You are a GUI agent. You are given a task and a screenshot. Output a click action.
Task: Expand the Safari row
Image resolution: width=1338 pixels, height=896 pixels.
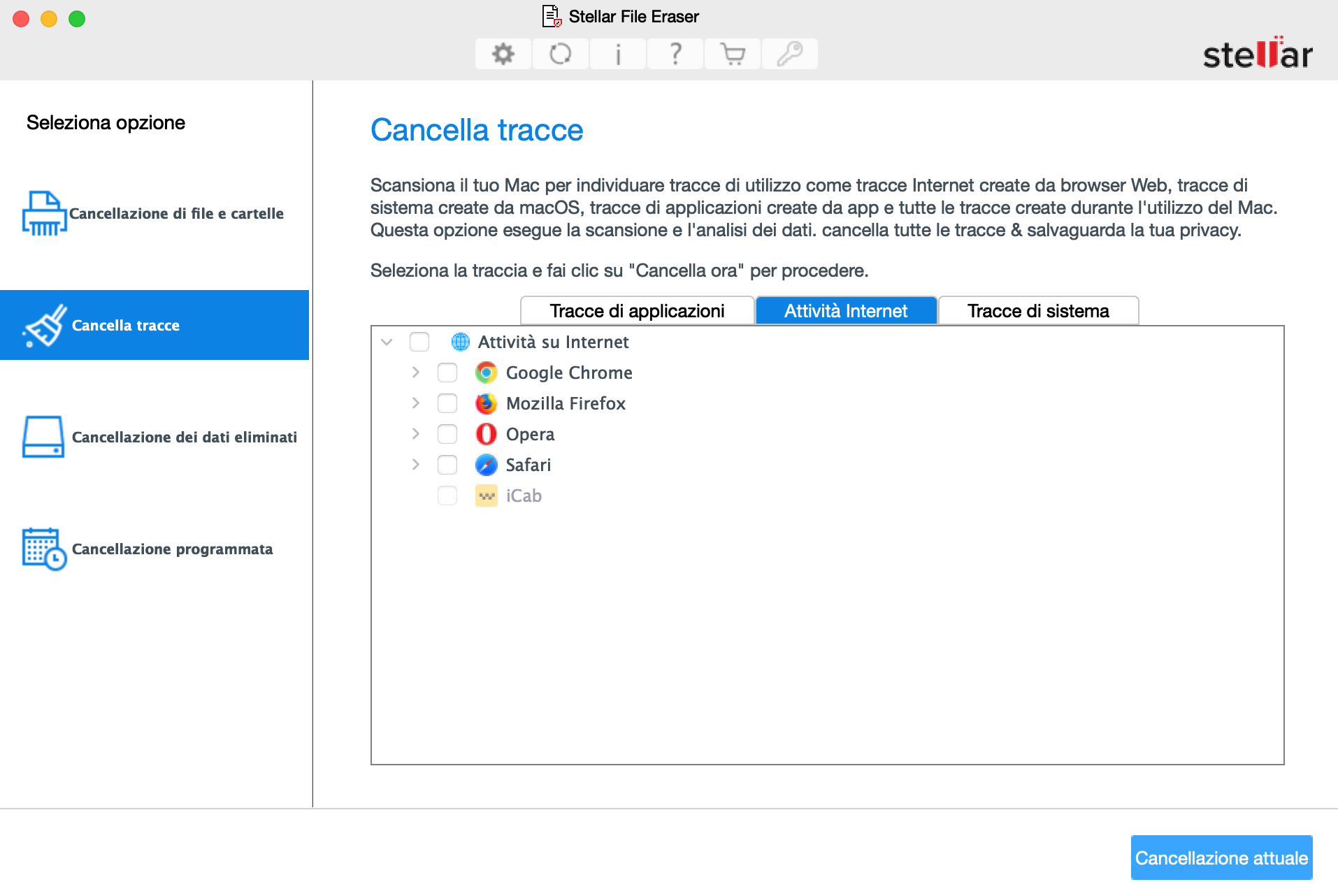pyautogui.click(x=416, y=465)
